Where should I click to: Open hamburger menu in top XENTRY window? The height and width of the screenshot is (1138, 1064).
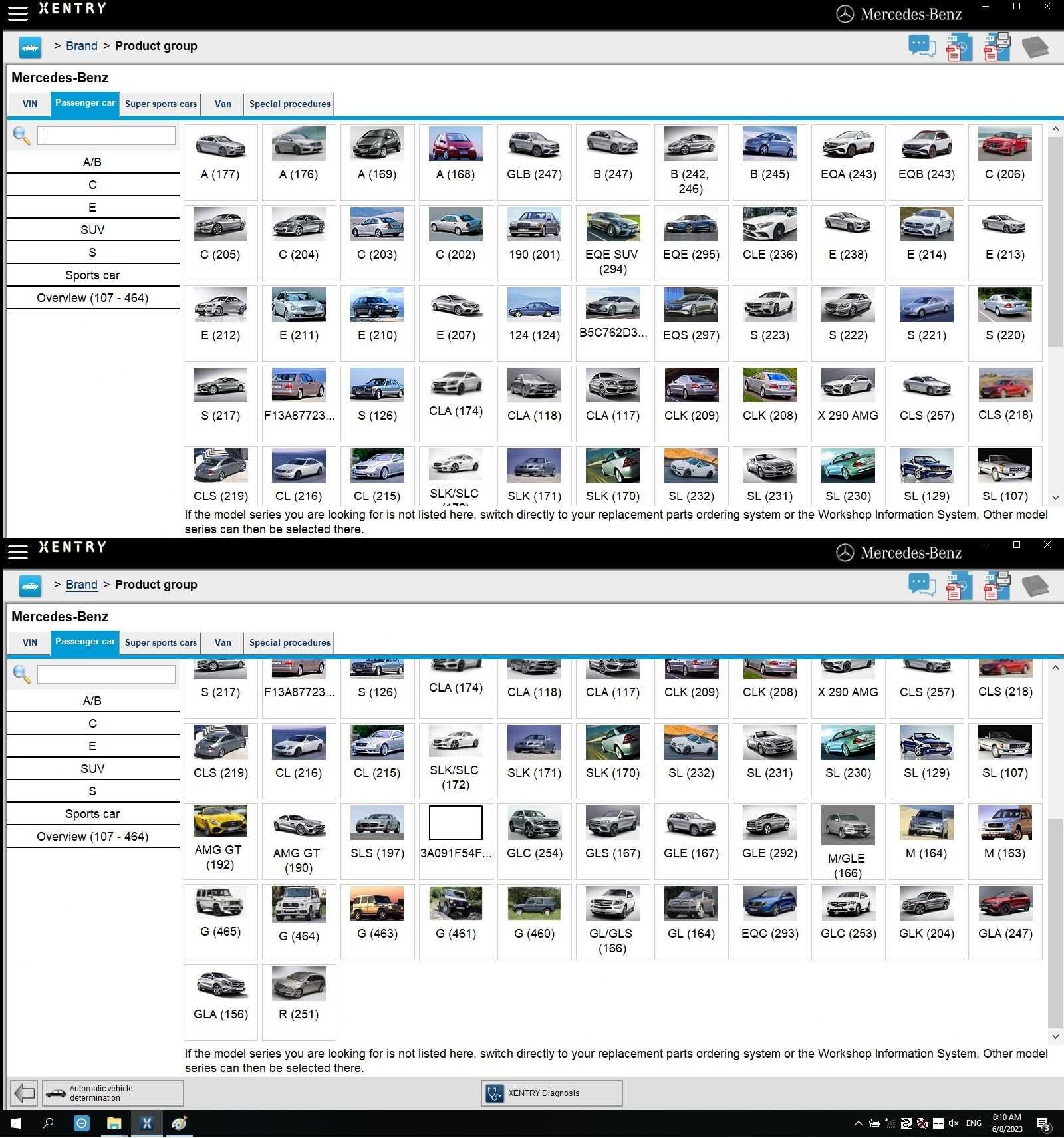coord(18,13)
